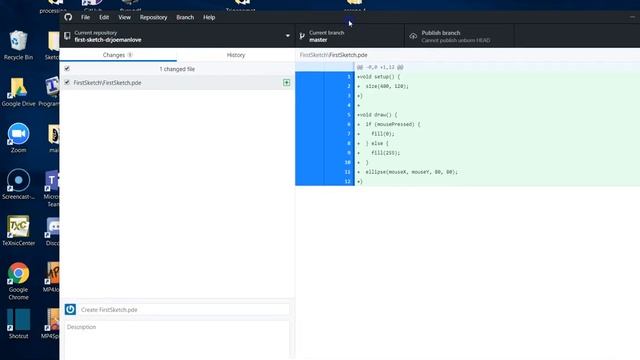Open Discord desktop shortcut
This screenshot has width=640, height=360.
pyautogui.click(x=53, y=231)
